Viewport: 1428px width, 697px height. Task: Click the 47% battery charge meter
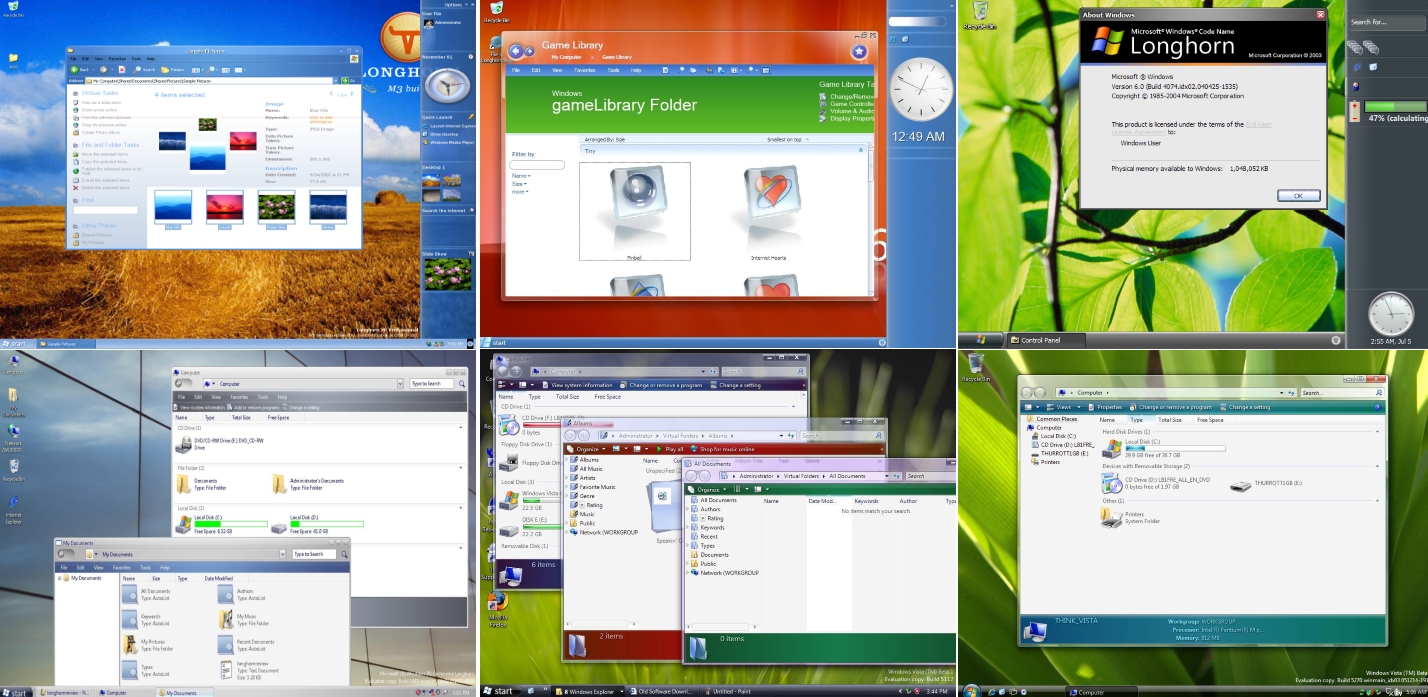point(1397,106)
